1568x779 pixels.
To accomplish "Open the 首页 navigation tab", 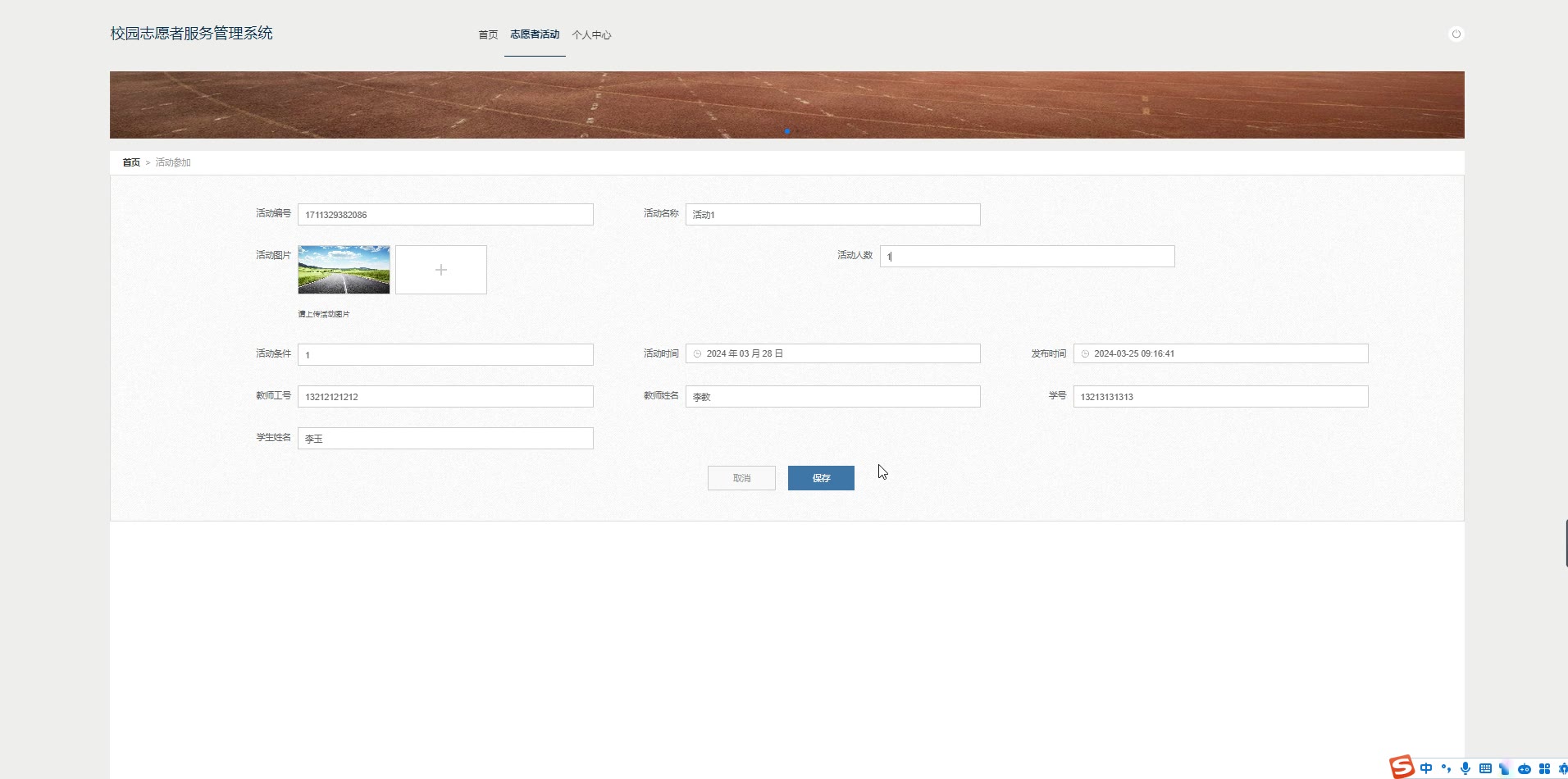I will click(x=488, y=34).
